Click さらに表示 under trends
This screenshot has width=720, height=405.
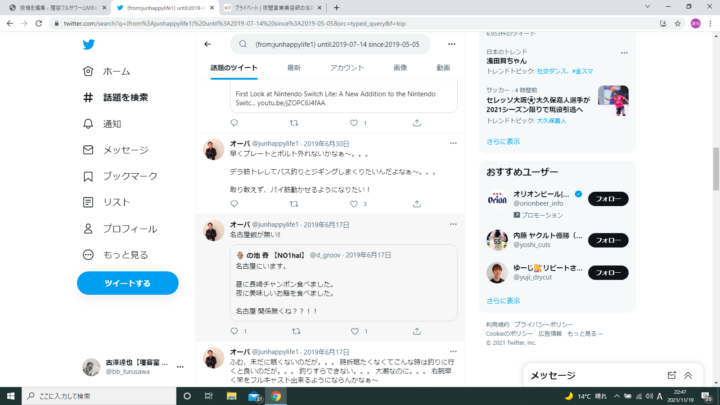pyautogui.click(x=503, y=141)
